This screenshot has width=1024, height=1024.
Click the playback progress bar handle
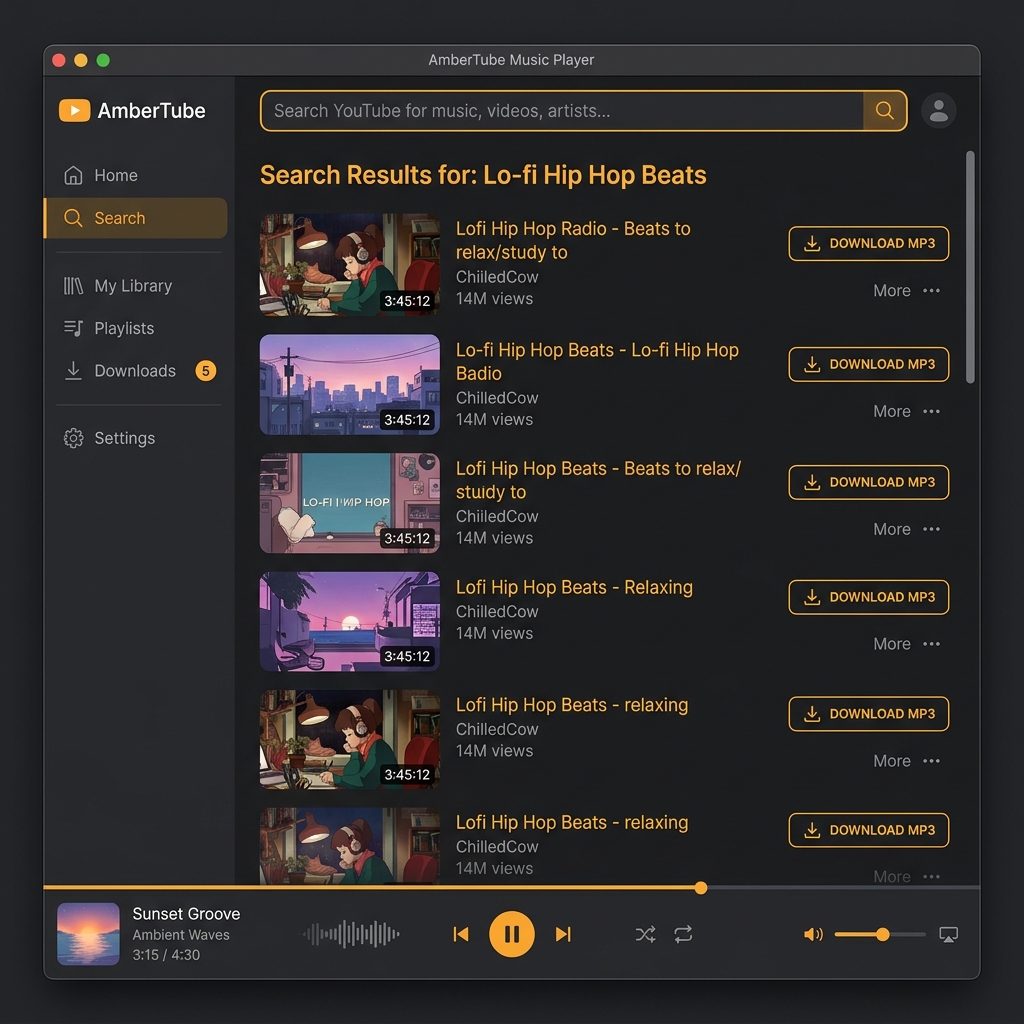[x=701, y=888]
